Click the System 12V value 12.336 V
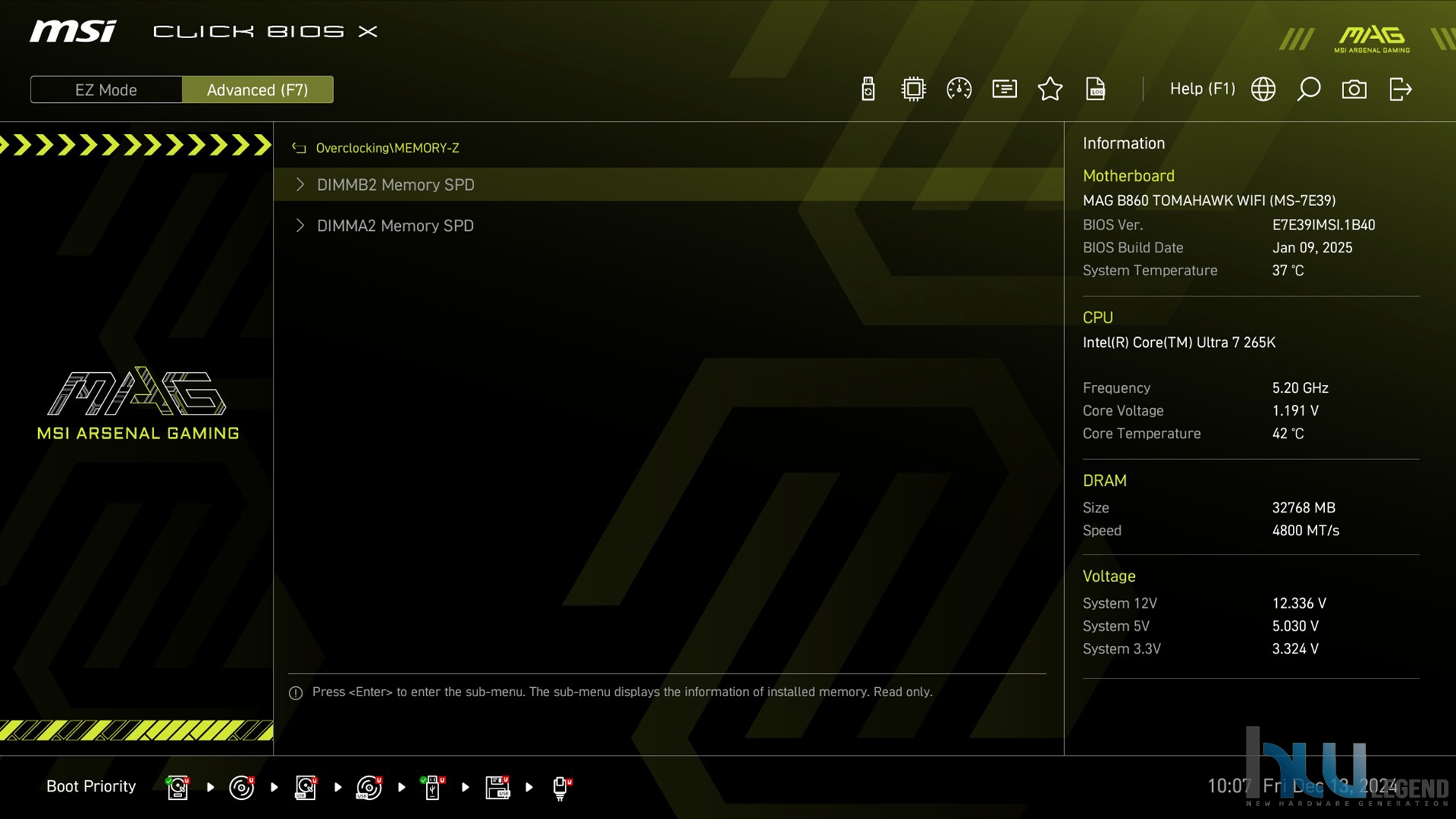Screen dimensions: 1456x819 tap(1299, 603)
